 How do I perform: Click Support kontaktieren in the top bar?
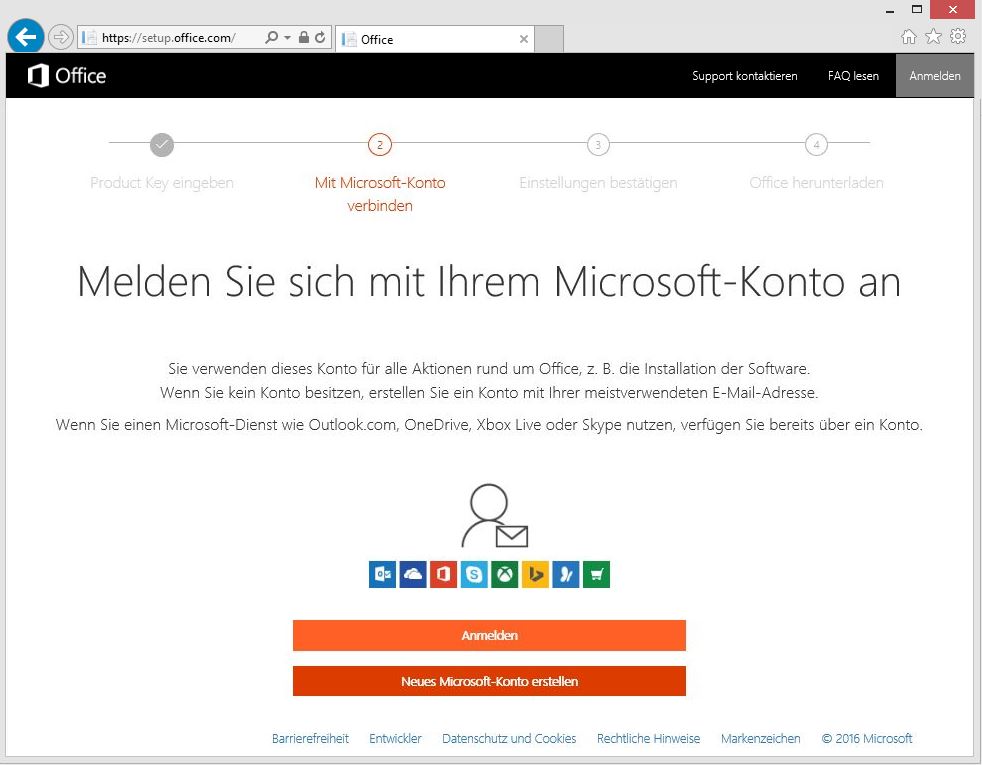click(x=744, y=75)
